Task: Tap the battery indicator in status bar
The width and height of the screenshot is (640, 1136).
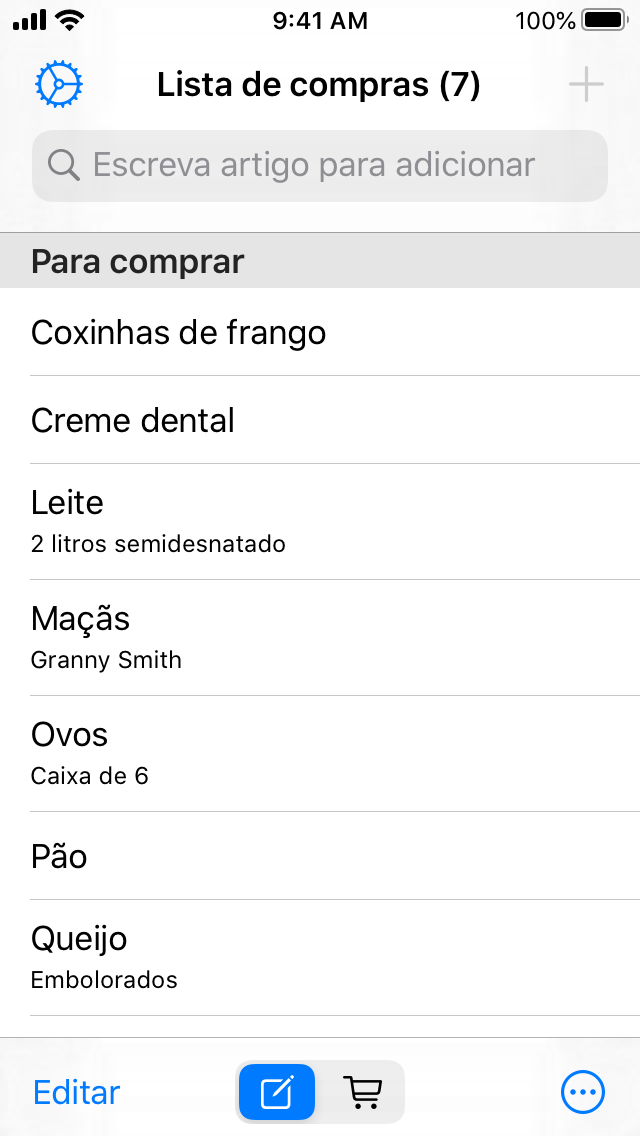Action: click(604, 20)
